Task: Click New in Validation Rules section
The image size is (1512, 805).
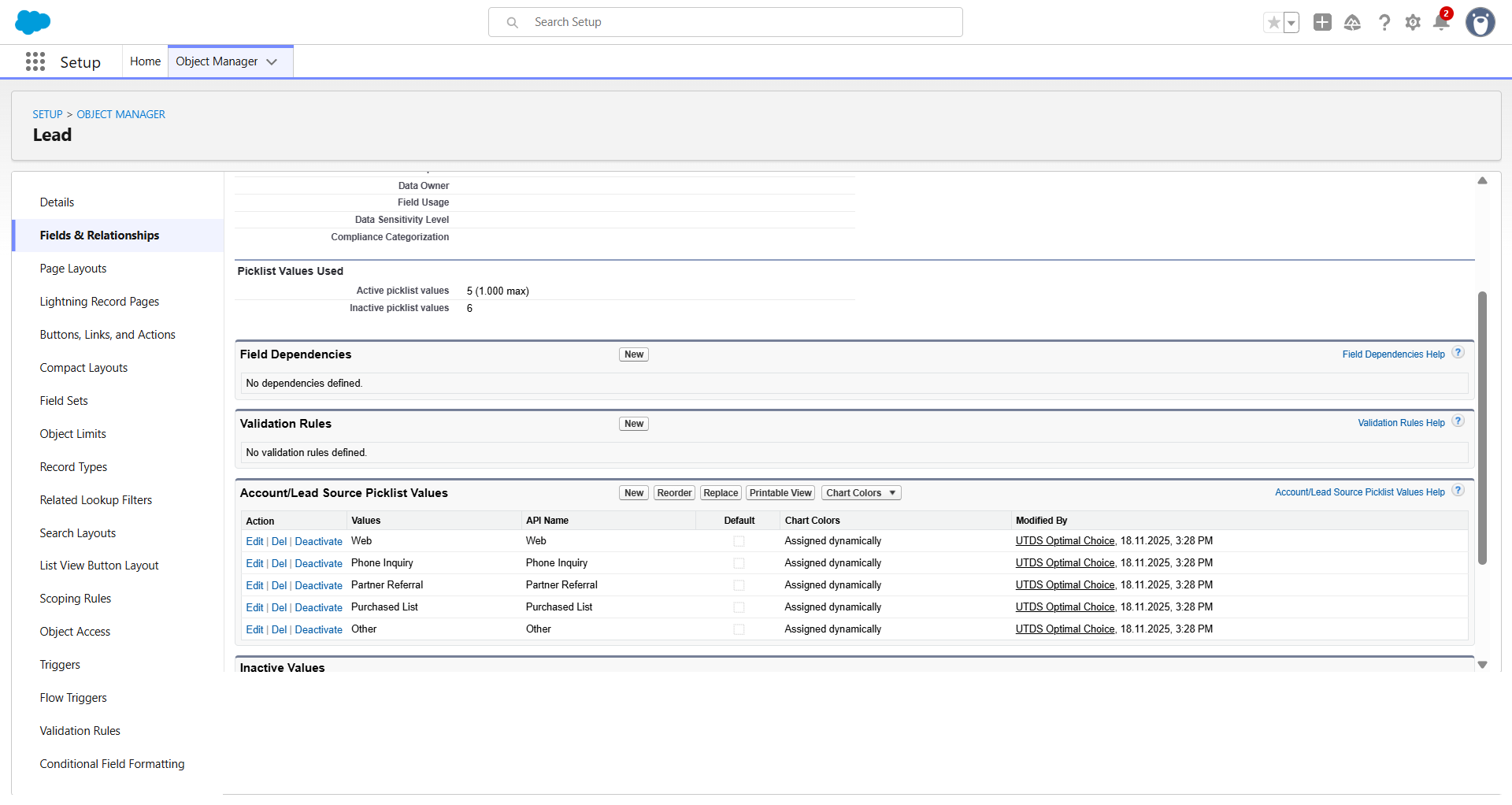Action: (634, 424)
